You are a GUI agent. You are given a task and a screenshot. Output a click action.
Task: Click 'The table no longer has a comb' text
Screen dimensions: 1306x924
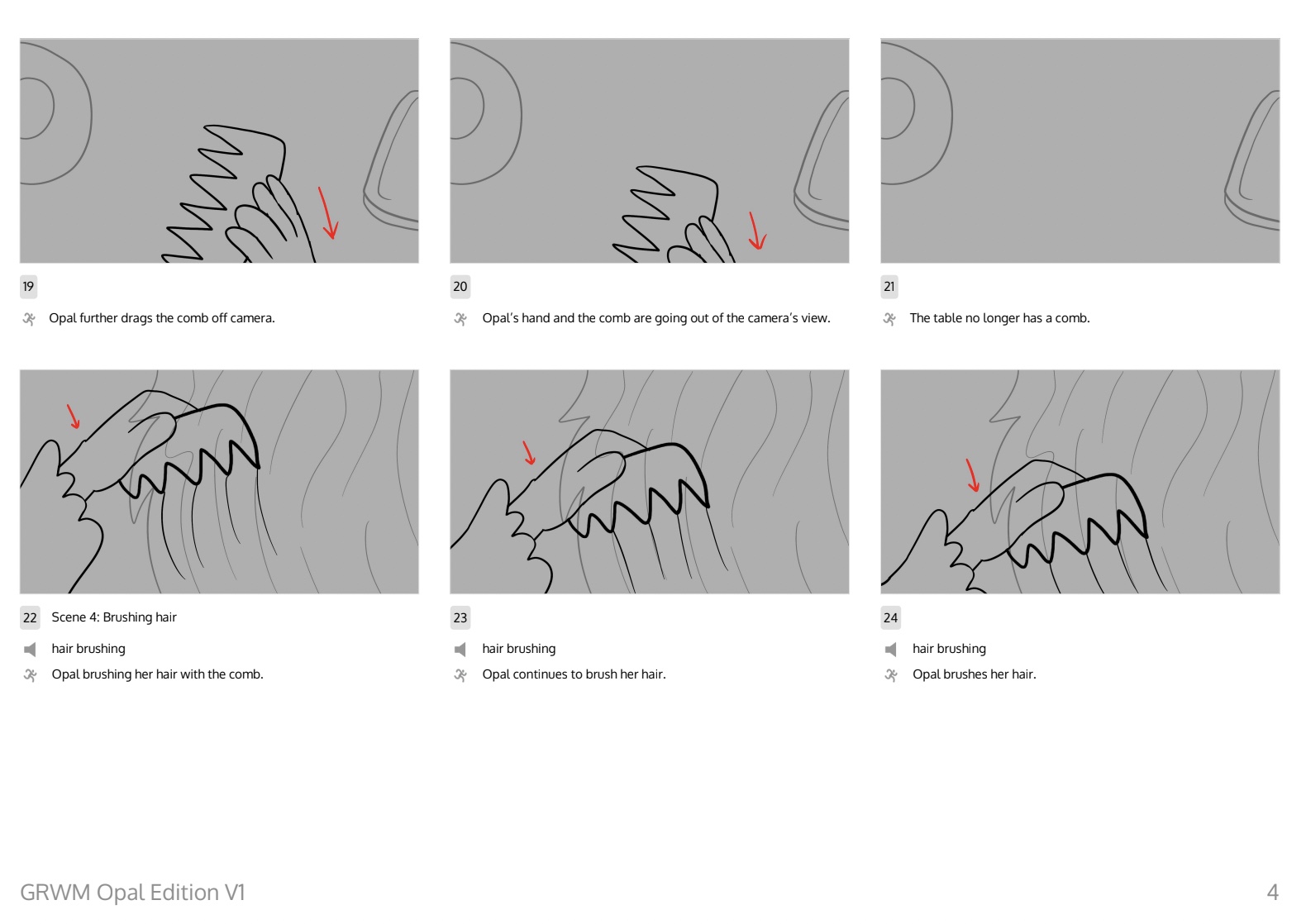click(999, 318)
